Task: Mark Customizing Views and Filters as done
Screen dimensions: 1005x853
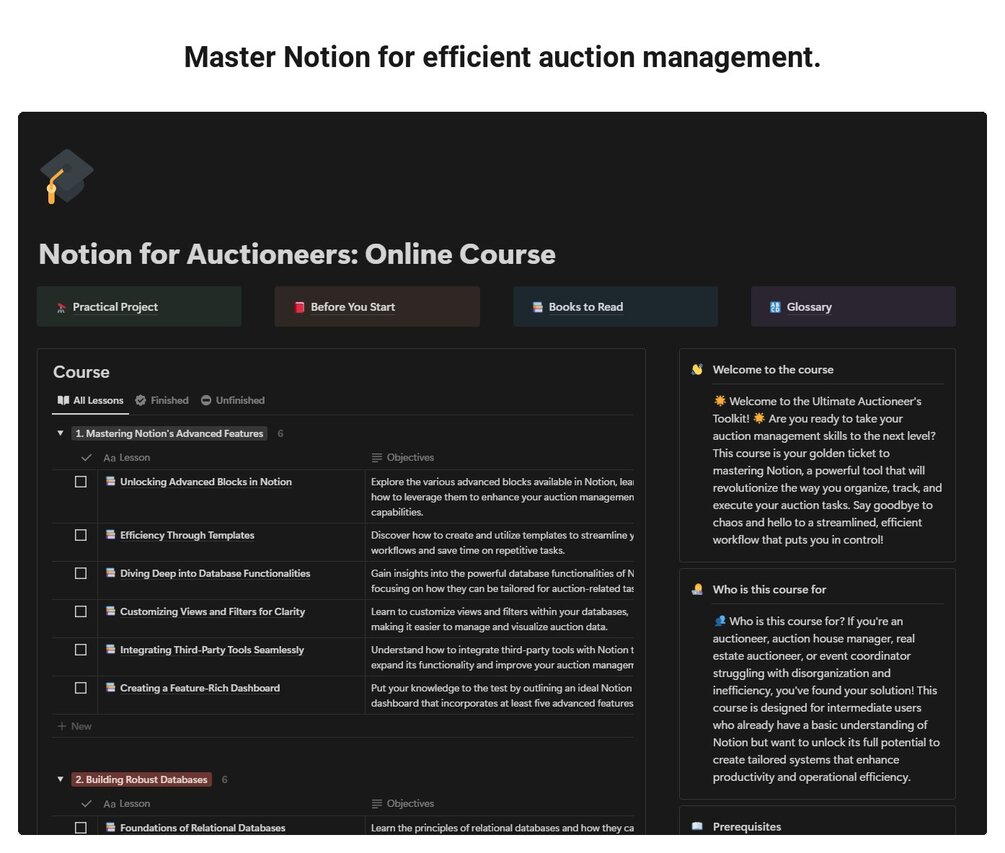Action: pyautogui.click(x=81, y=612)
